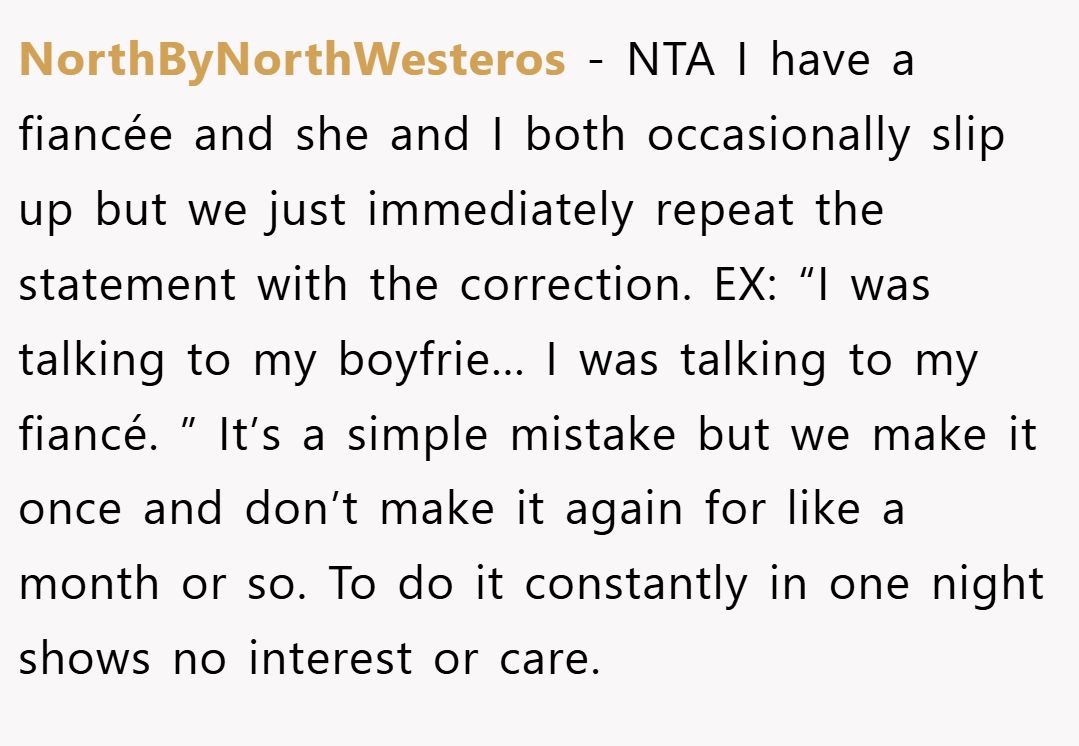This screenshot has height=746, width=1079.
Task: Click the final word "care."
Action: pos(550,661)
